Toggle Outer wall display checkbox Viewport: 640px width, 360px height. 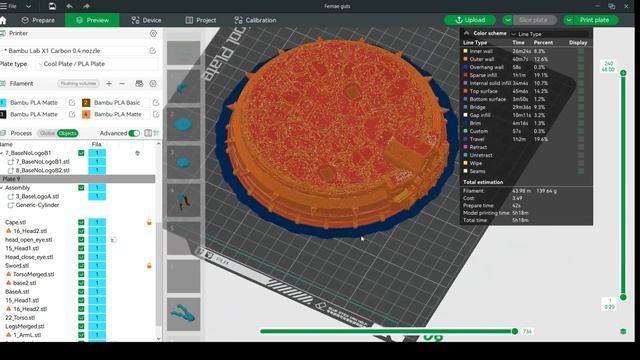pyautogui.click(x=580, y=59)
